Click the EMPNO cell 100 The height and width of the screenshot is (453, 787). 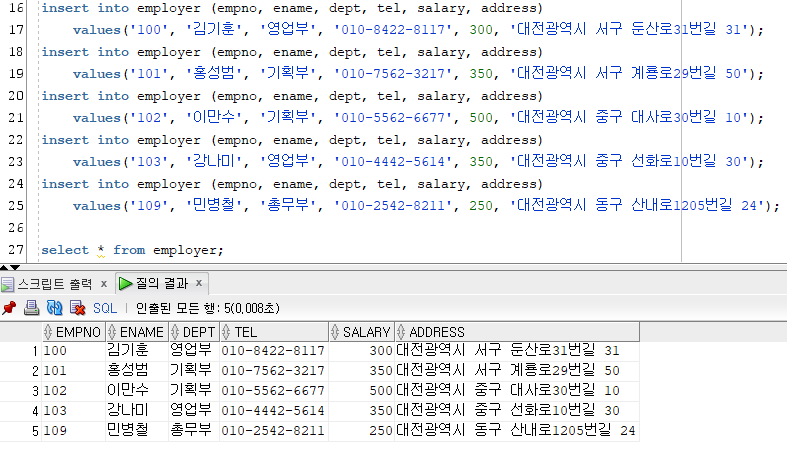click(73, 351)
